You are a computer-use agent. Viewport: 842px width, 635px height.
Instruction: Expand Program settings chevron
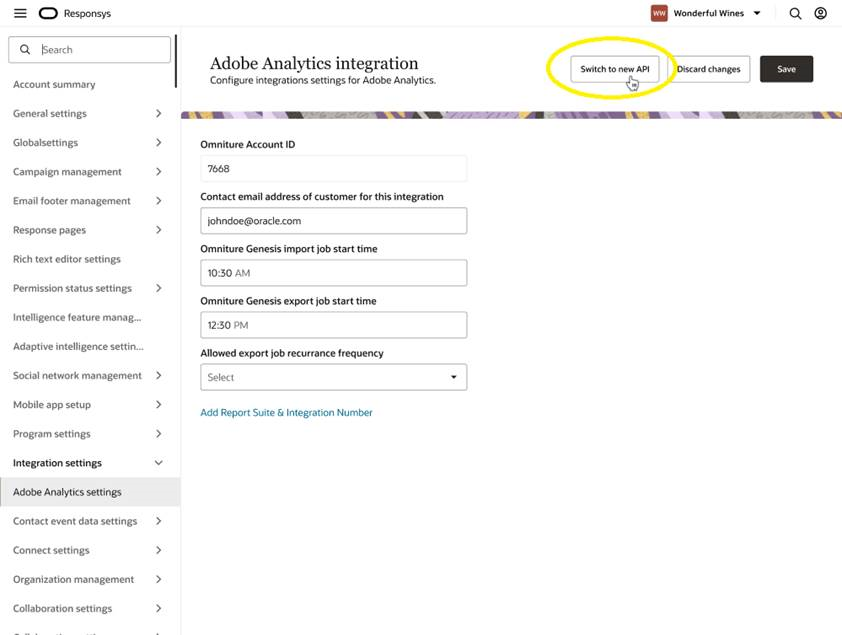coord(158,434)
